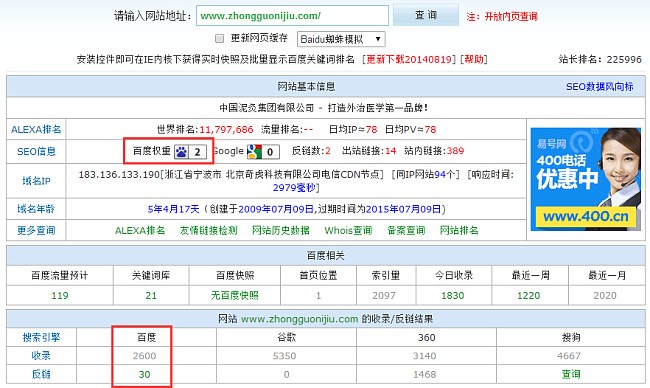Screen dimensions: 650x388
Task: Click the 搜狗 indexed count 4667
Action: (x=569, y=356)
